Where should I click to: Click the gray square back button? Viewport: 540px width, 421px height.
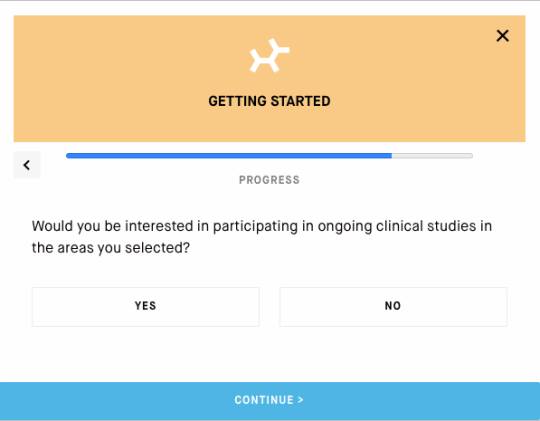[27, 165]
